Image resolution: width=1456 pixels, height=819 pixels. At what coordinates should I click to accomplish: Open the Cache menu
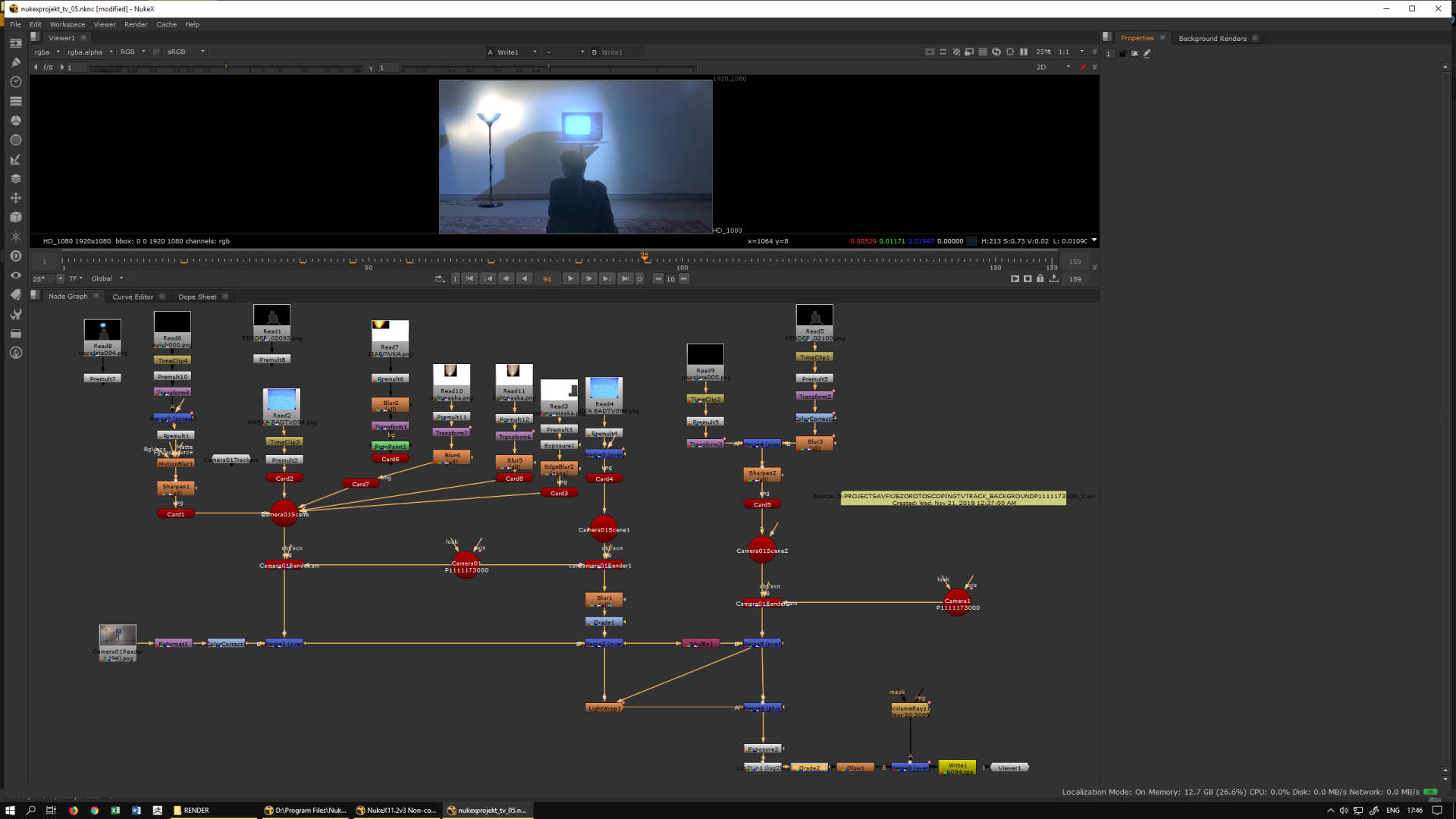pyautogui.click(x=166, y=24)
